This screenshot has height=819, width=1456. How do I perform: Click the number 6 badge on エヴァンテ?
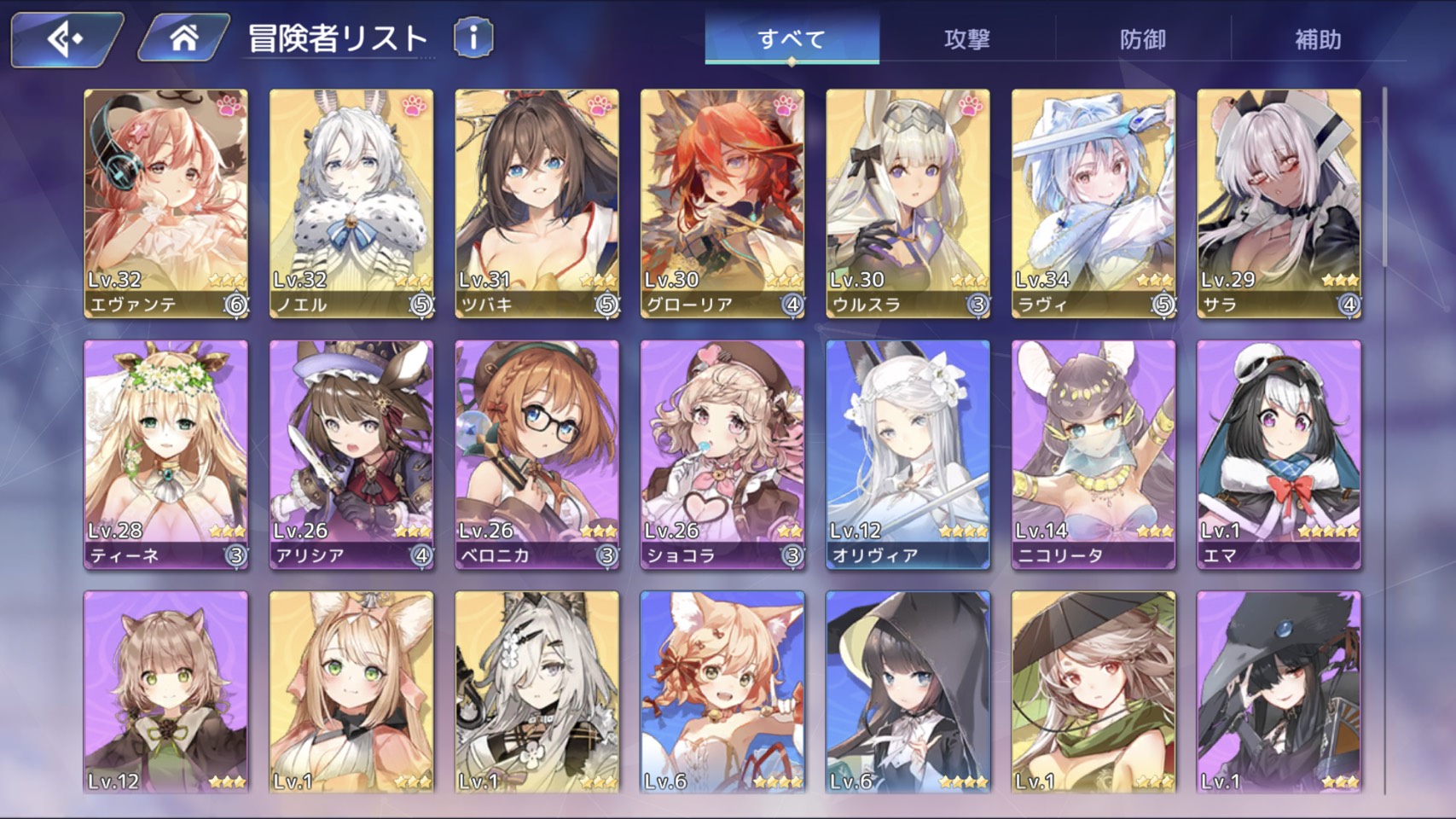point(236,305)
